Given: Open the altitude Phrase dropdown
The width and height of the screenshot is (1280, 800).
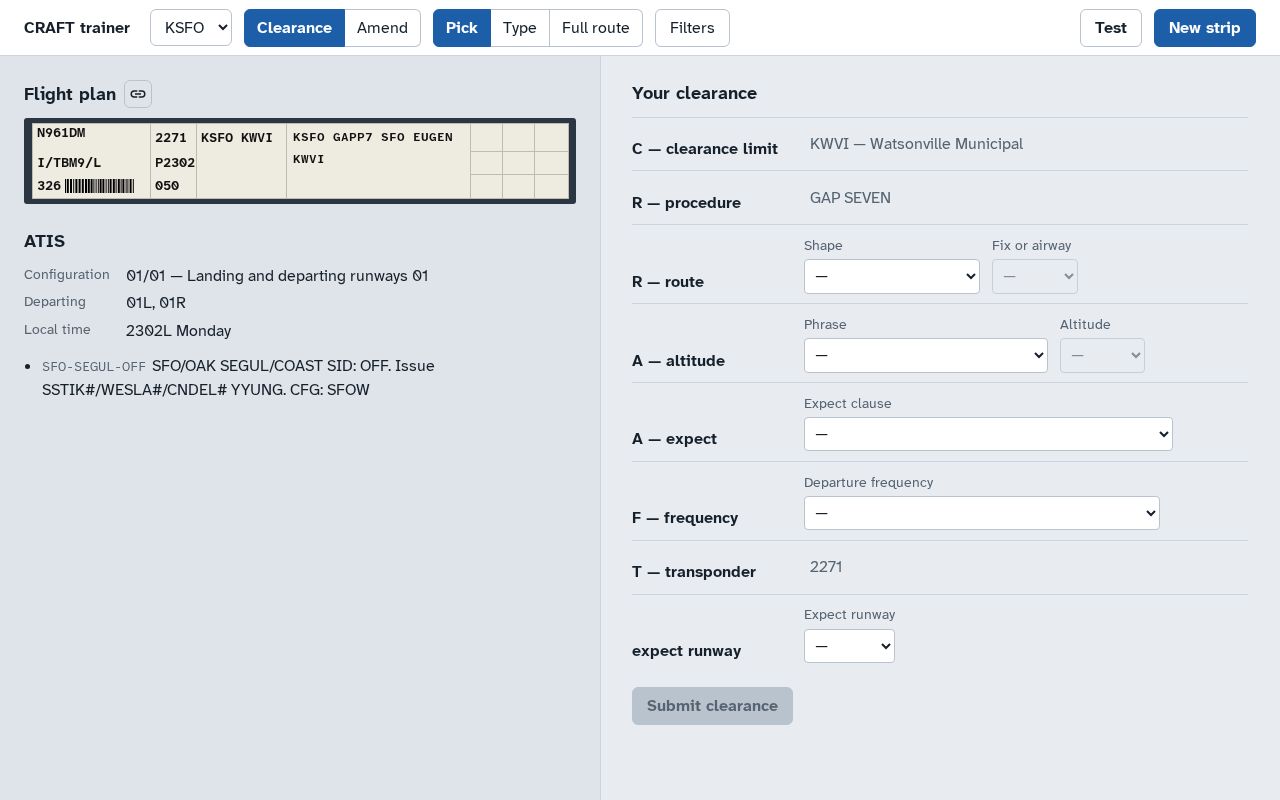Looking at the screenshot, I should [925, 355].
